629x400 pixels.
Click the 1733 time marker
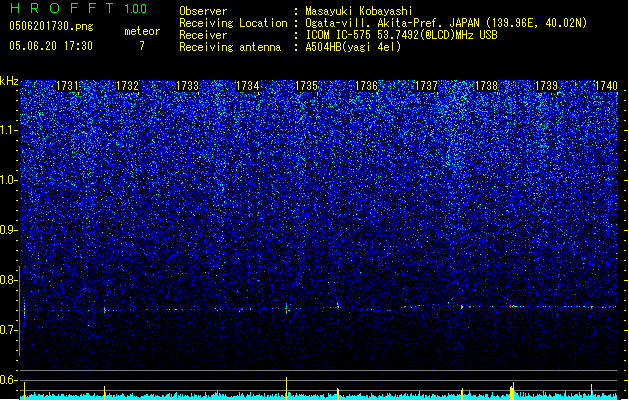pyautogui.click(x=187, y=86)
